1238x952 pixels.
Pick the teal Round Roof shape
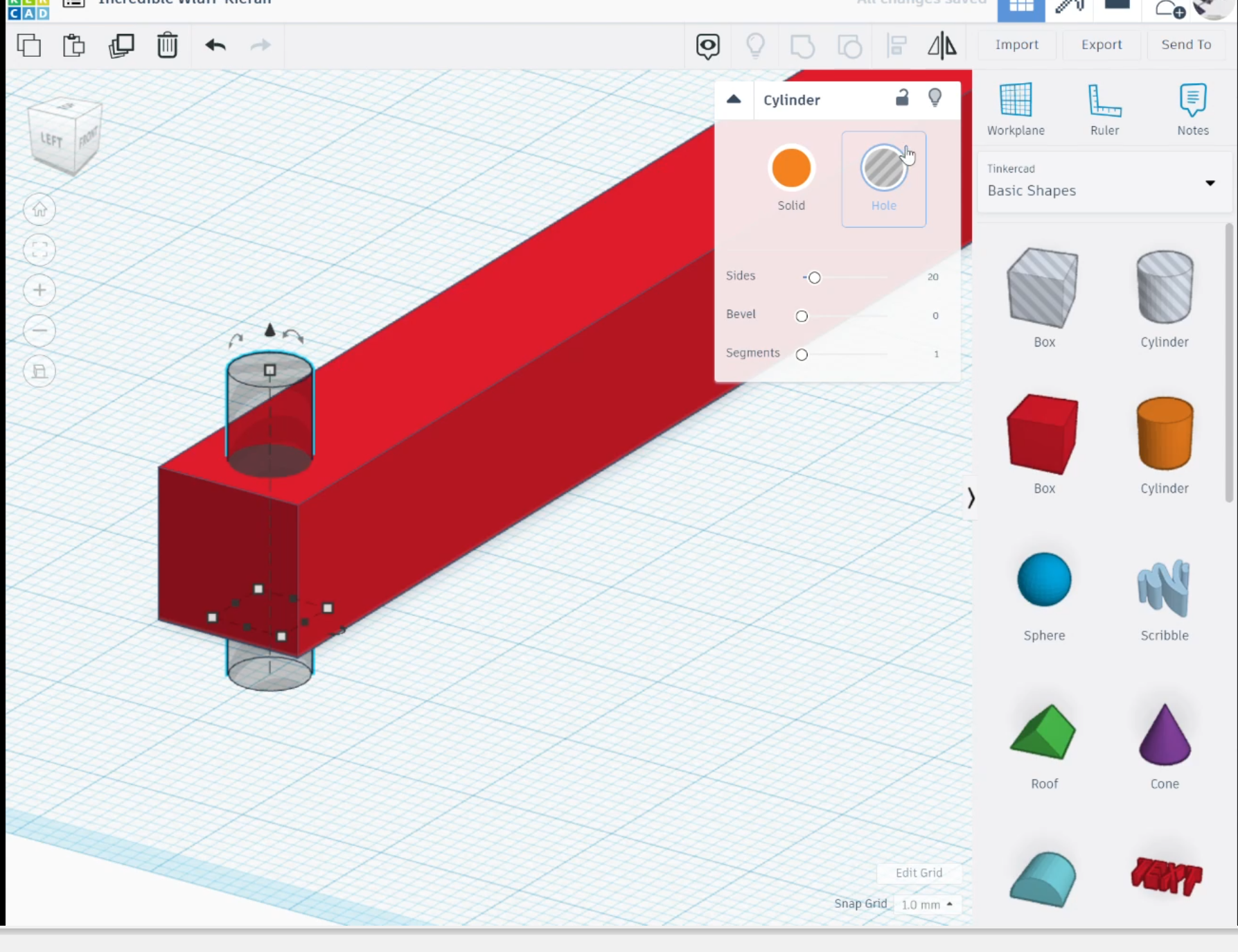pyautogui.click(x=1043, y=880)
